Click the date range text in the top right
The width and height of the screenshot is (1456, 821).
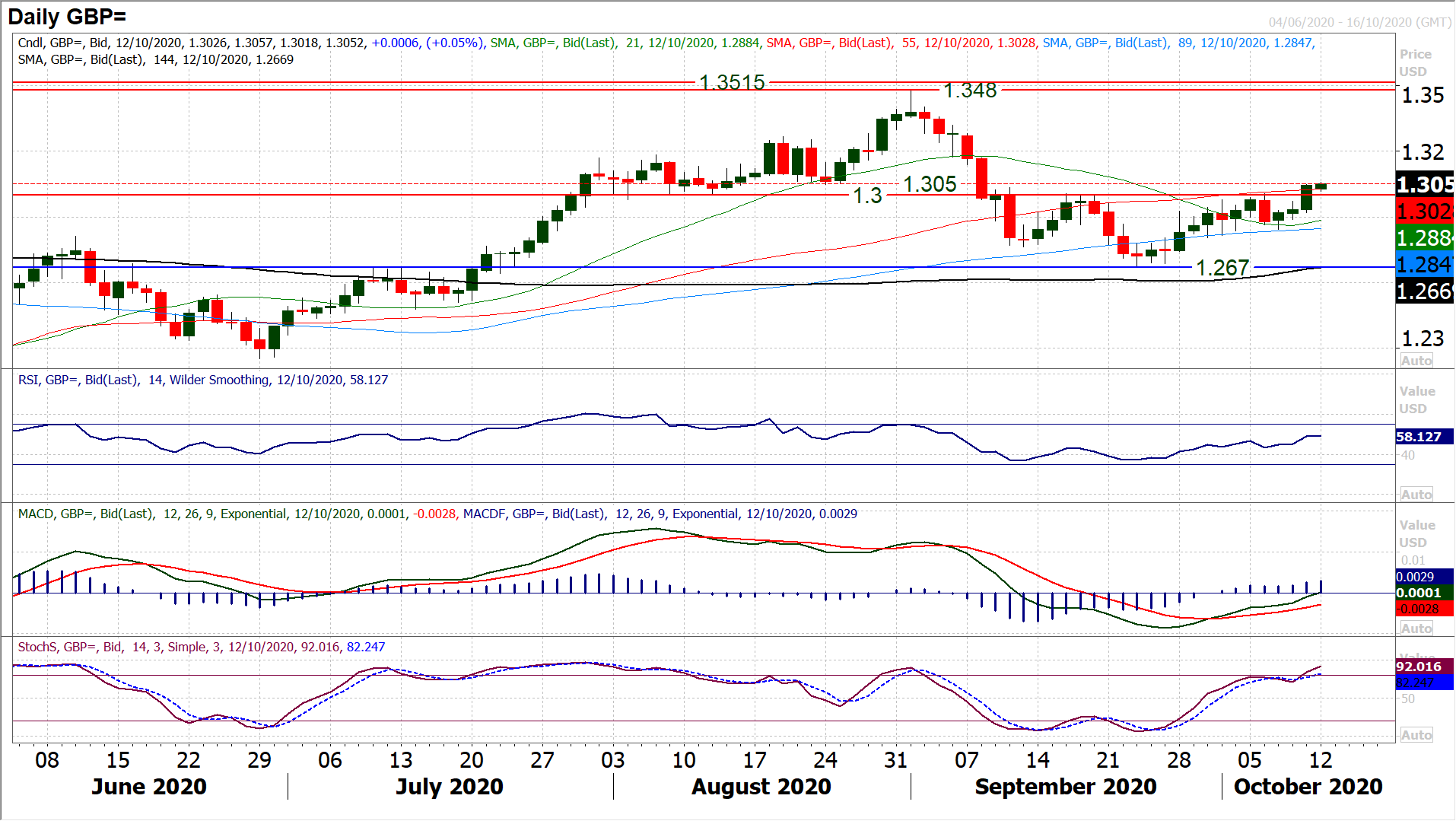click(1359, 22)
